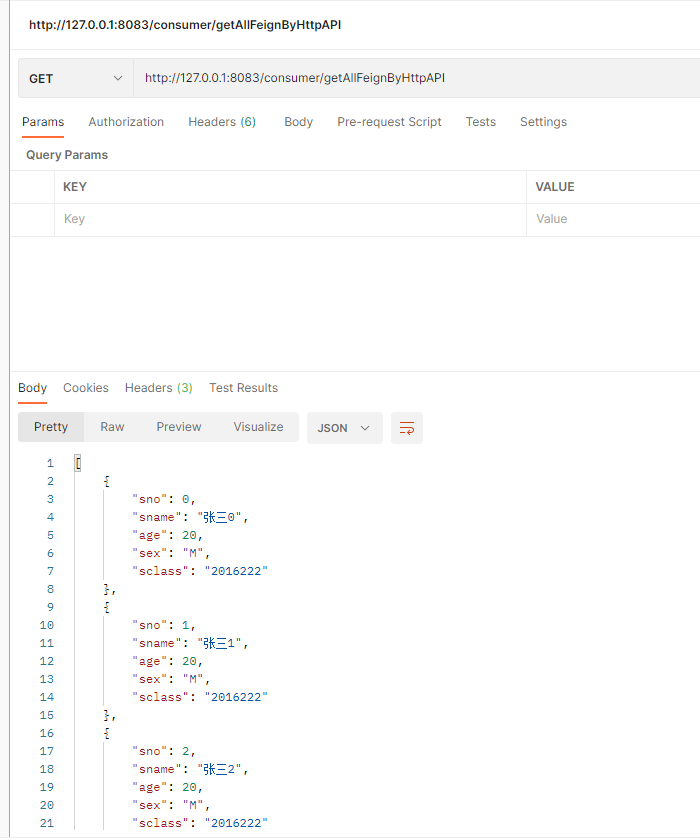Click "sclass": "2016222" on line 21
Screen dimensions: 700x840
pos(200,823)
